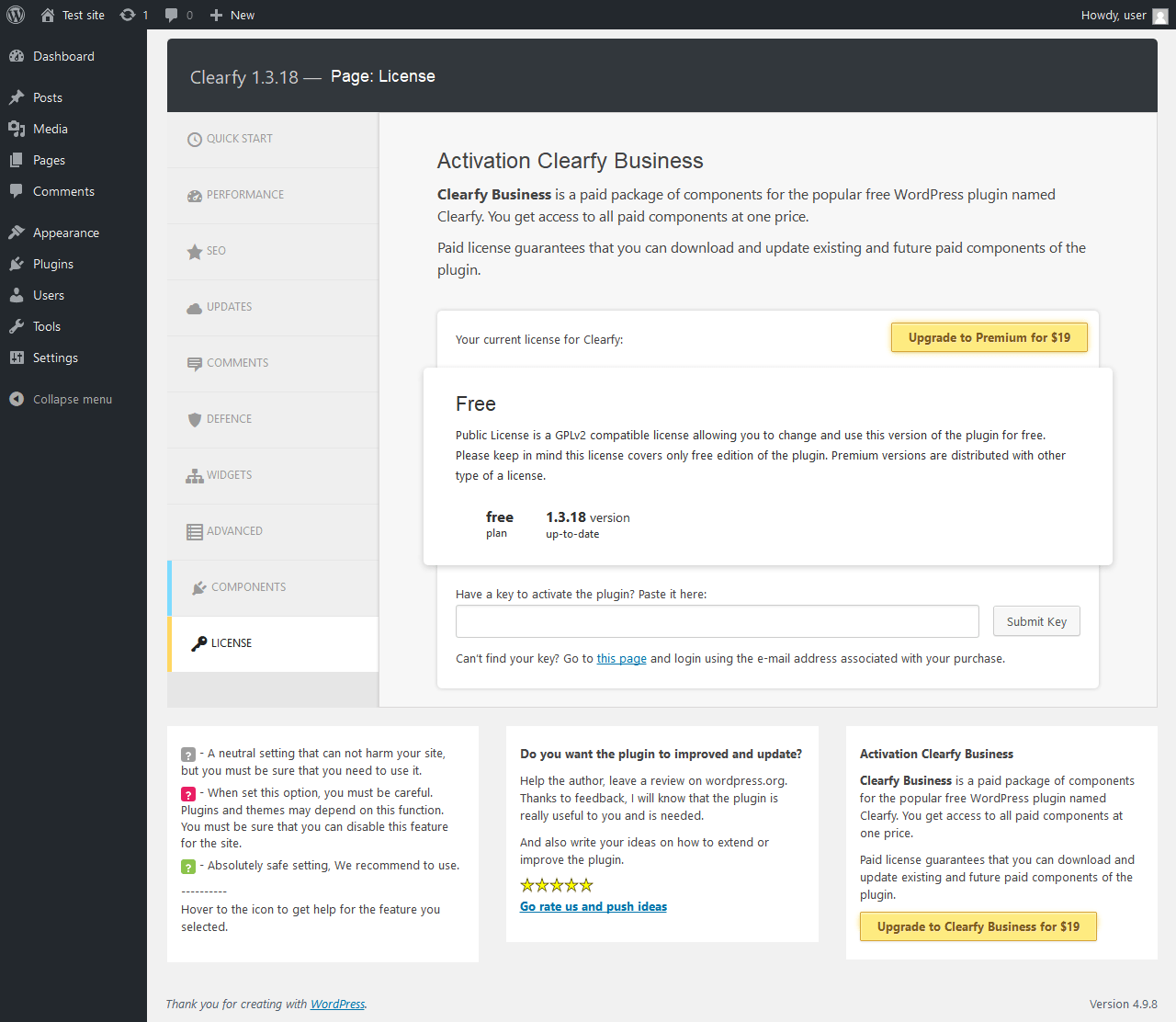Click the Tools wrench icon

tap(17, 326)
